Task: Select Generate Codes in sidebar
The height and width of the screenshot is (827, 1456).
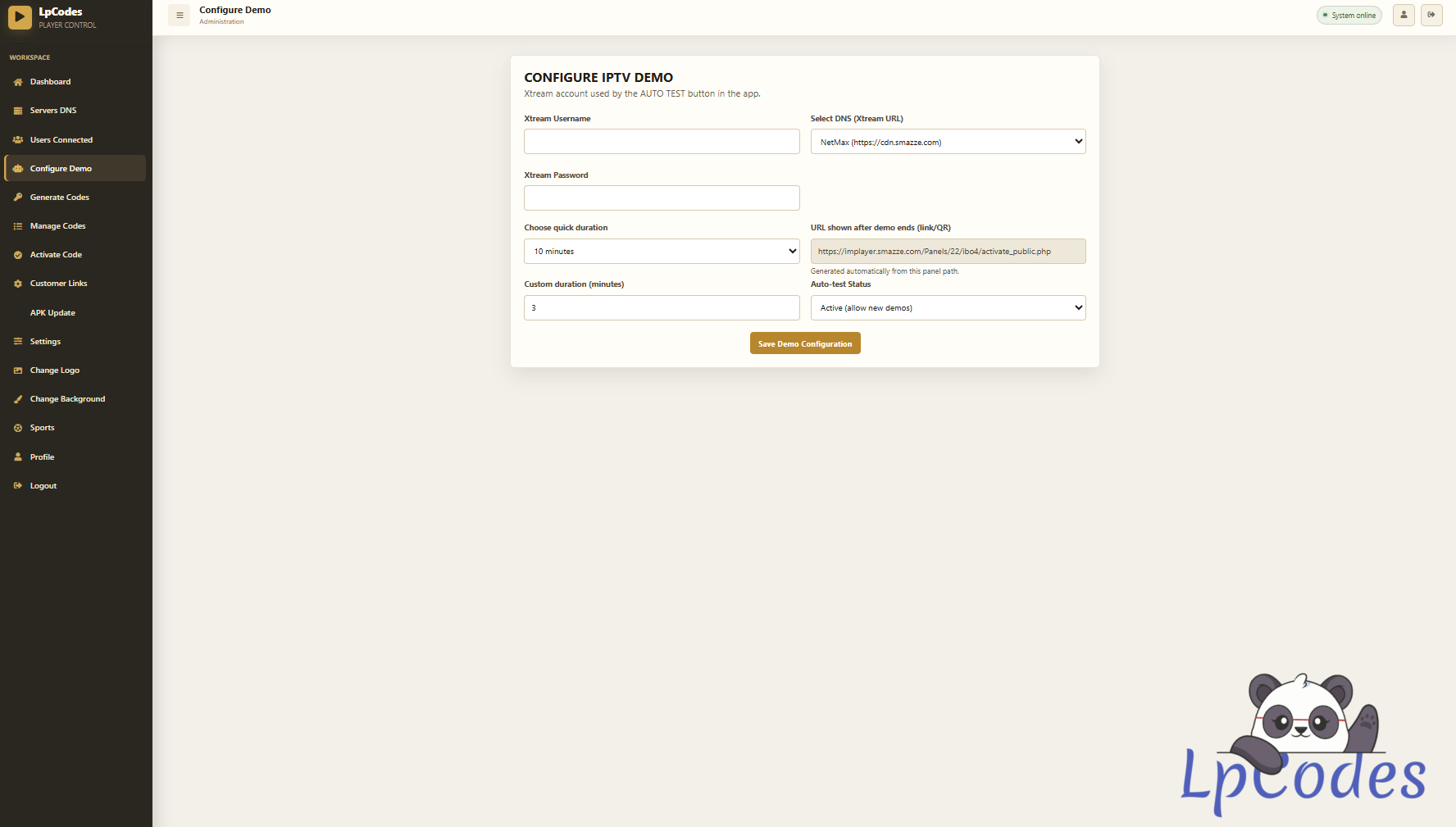Action: pos(75,198)
